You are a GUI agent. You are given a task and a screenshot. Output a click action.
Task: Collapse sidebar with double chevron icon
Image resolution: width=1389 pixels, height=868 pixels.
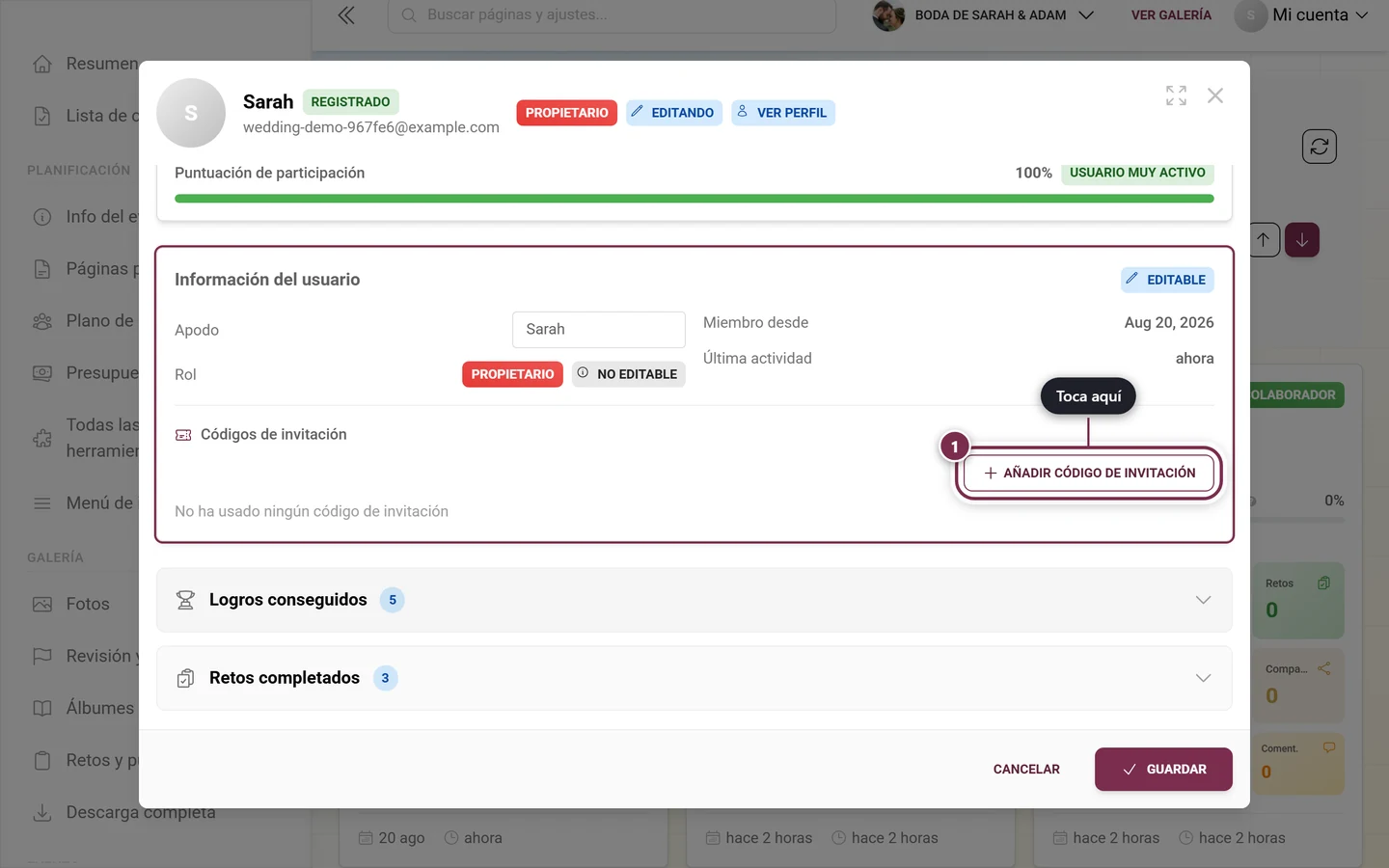click(346, 15)
